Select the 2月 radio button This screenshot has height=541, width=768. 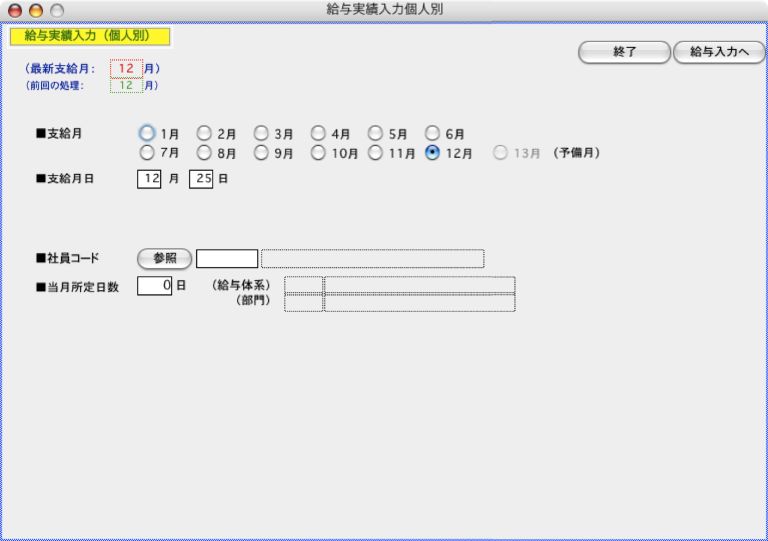(x=204, y=132)
